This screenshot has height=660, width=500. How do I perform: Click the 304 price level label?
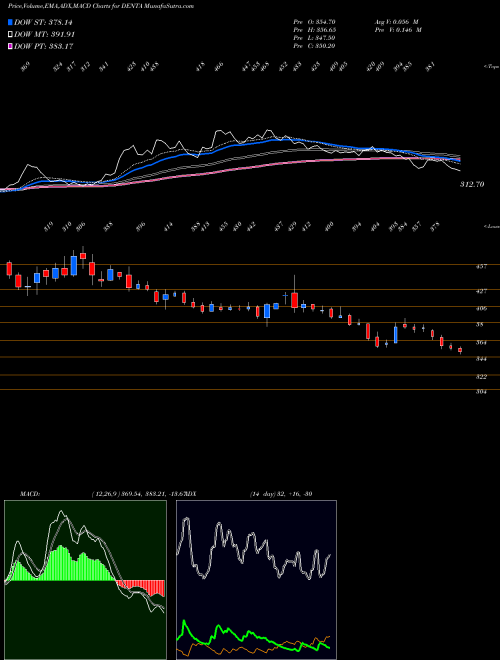point(481,392)
